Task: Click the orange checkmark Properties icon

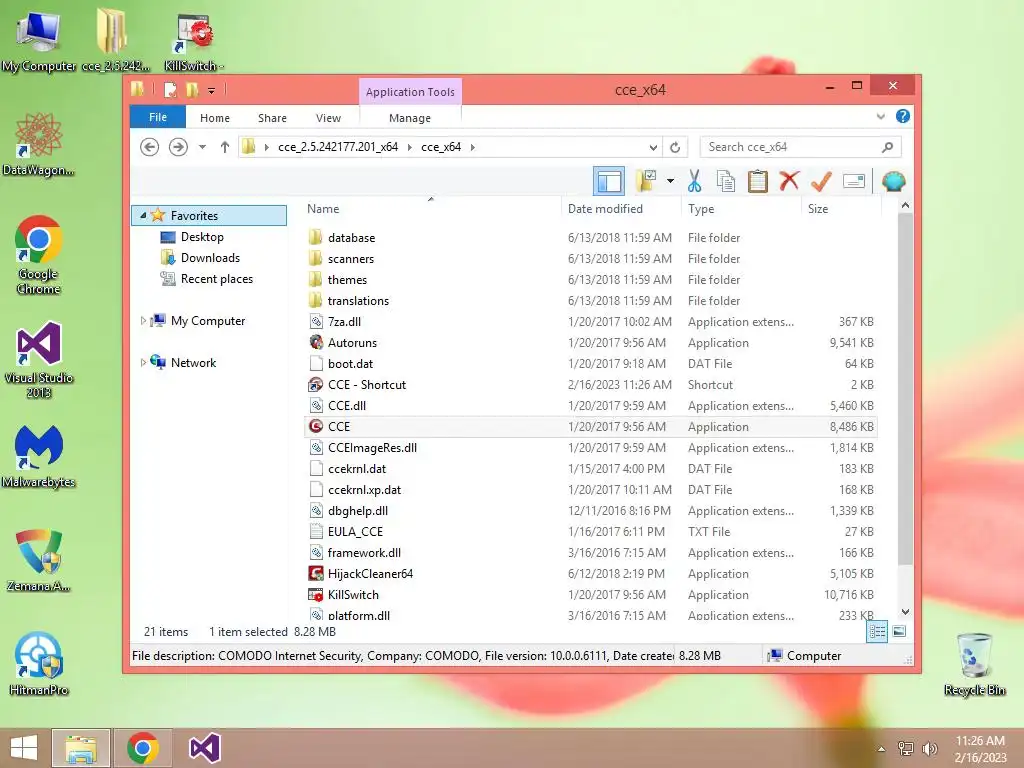Action: [821, 181]
